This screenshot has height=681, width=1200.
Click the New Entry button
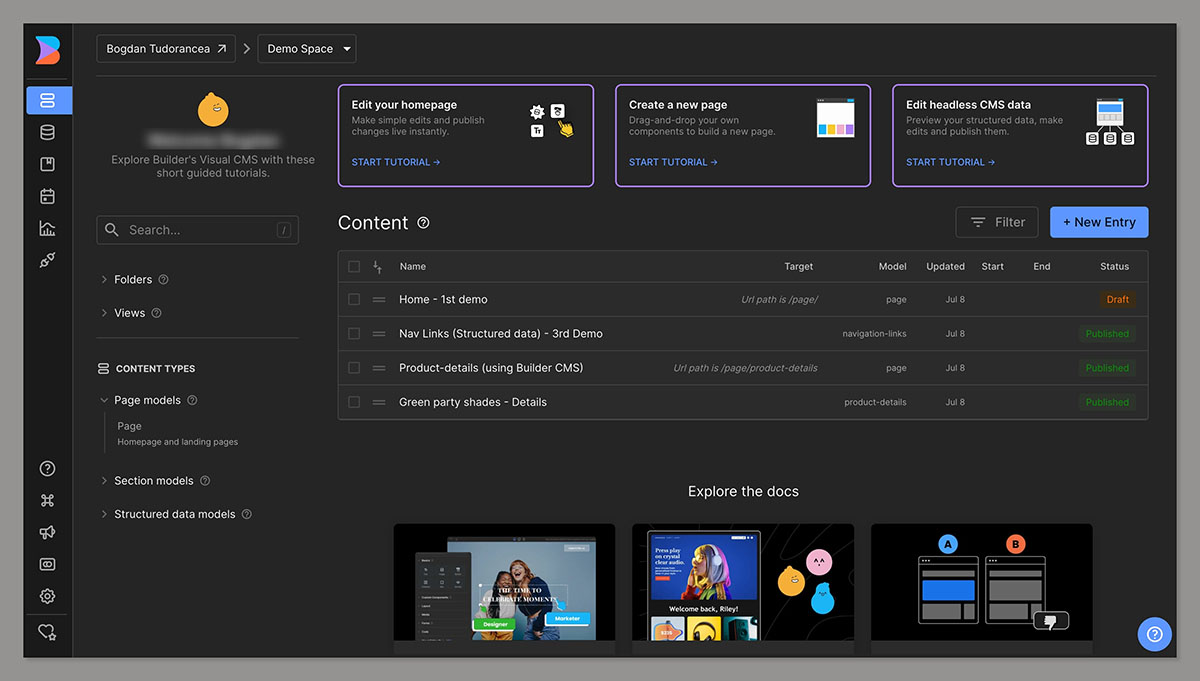1098,222
